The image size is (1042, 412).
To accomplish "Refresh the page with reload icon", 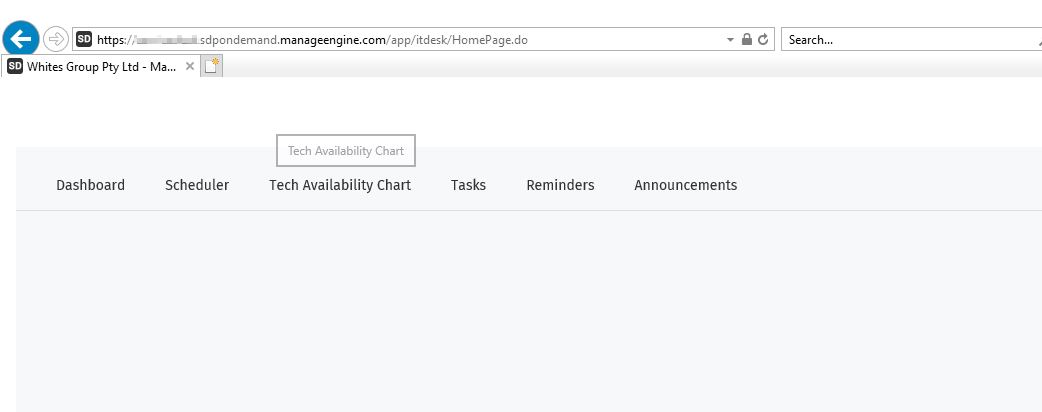I will click(x=763, y=40).
